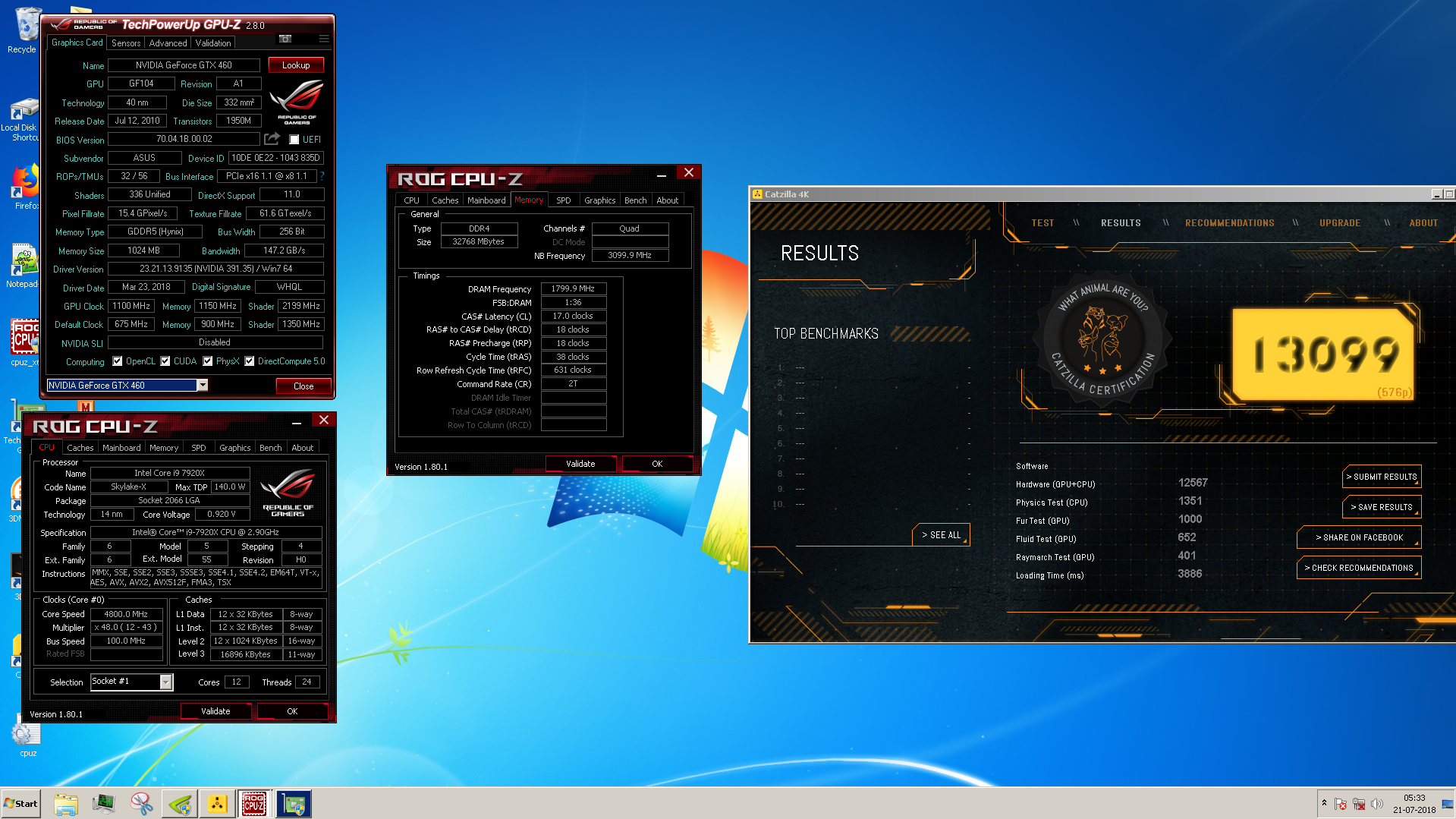The image size is (1456, 819).
Task: Toggle the OpenCL checkbox
Action: [117, 361]
